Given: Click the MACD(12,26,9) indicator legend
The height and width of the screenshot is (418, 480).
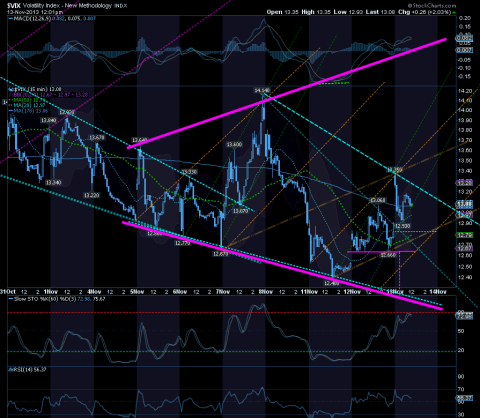Looking at the screenshot, I should [x=33, y=19].
